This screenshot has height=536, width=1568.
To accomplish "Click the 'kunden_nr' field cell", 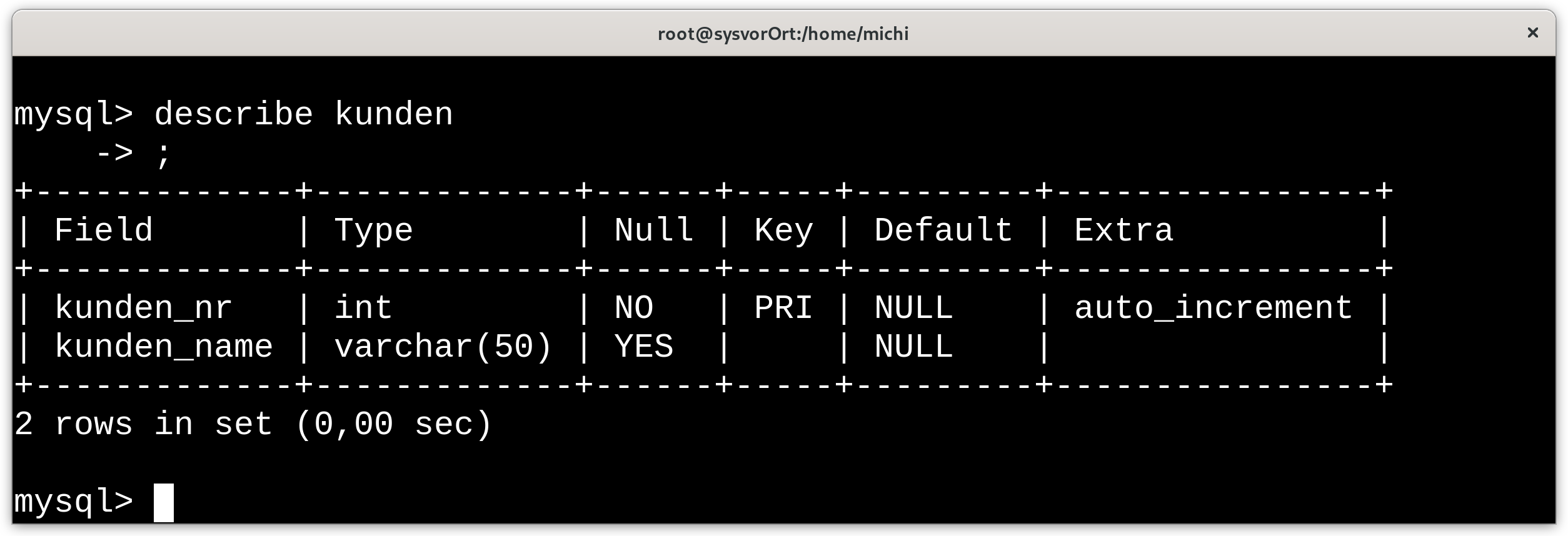I will [x=143, y=308].
